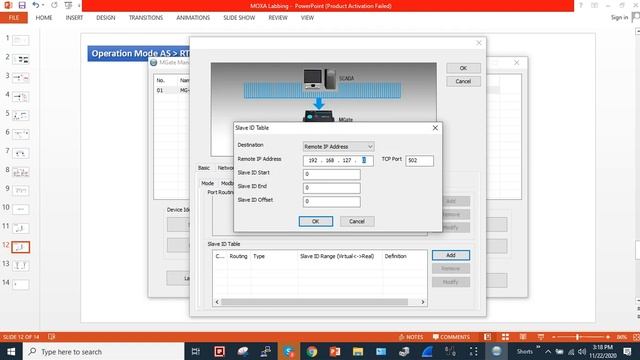This screenshot has width=640, height=360.
Task: Click the Slave ID Offset field
Action: (331, 201)
